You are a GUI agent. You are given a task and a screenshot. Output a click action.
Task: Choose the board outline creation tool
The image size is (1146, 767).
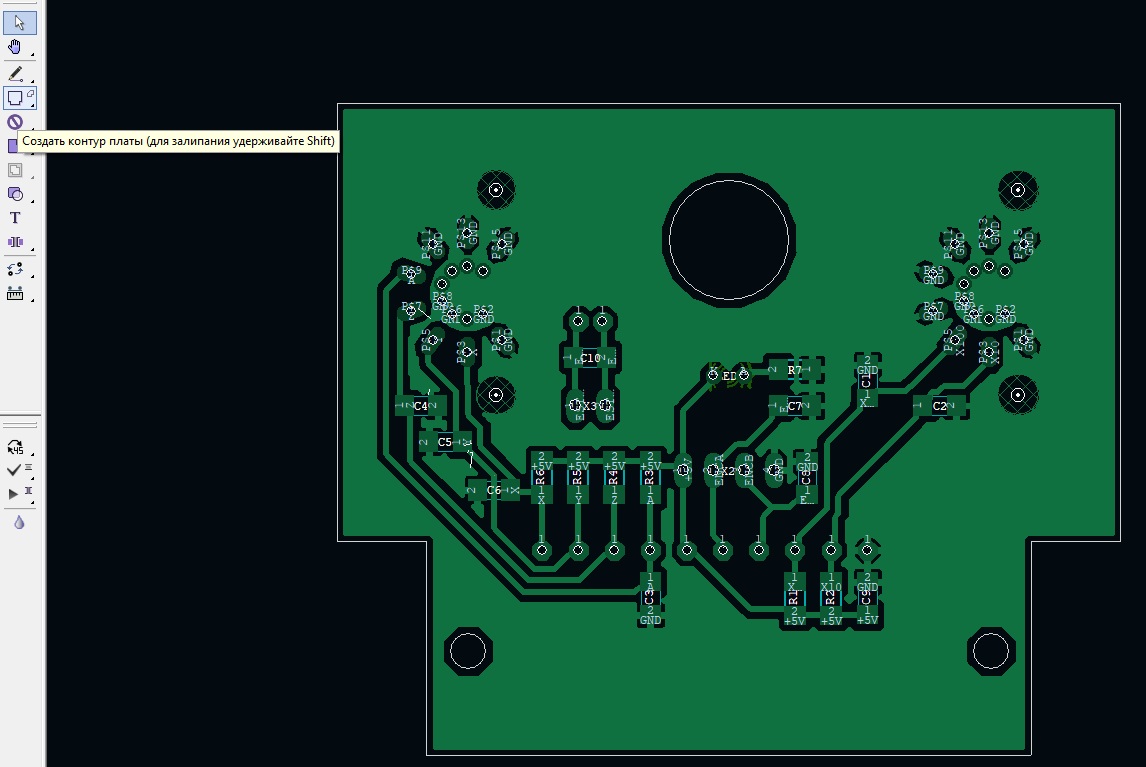tap(15, 97)
